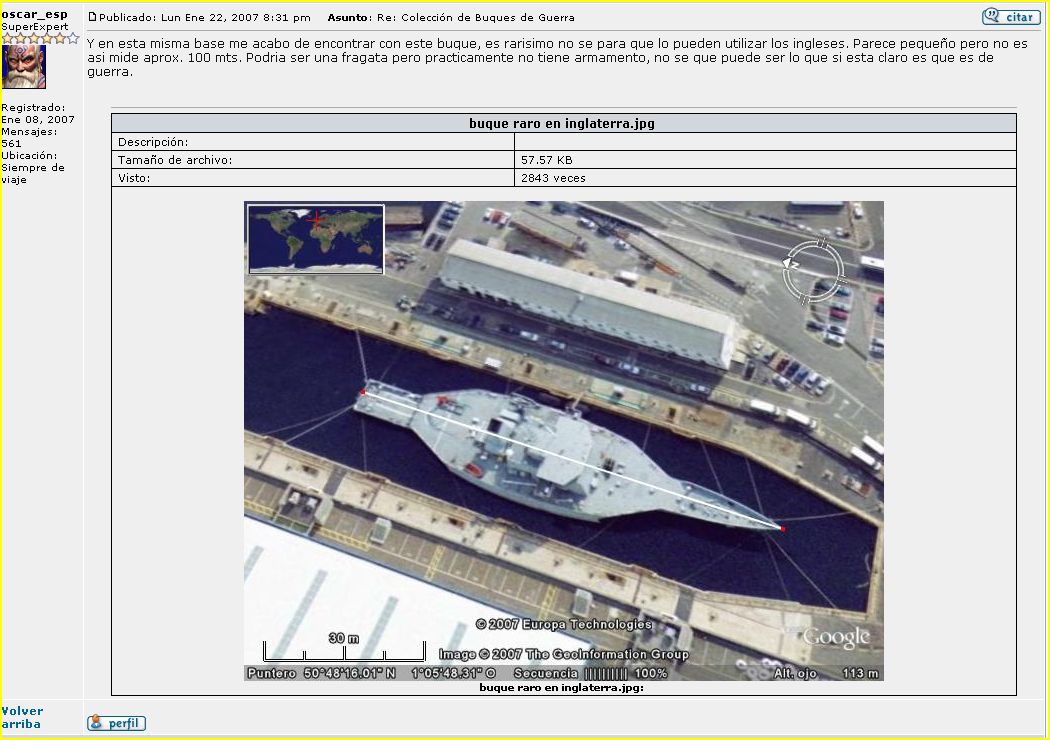Viewport: 1050px width, 740px height.
Task: Click the red crosshair on the world mini-map
Action: pos(317,219)
